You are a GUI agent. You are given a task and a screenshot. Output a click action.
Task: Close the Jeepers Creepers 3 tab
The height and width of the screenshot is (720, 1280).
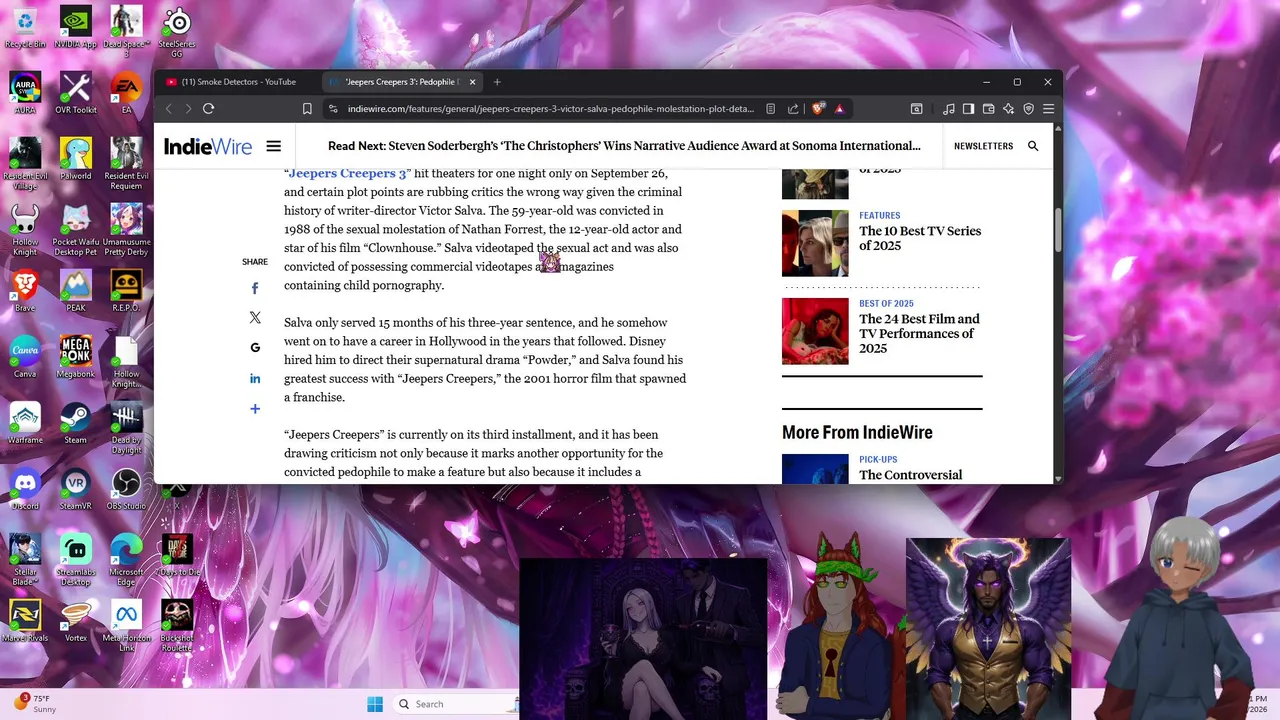(x=472, y=82)
